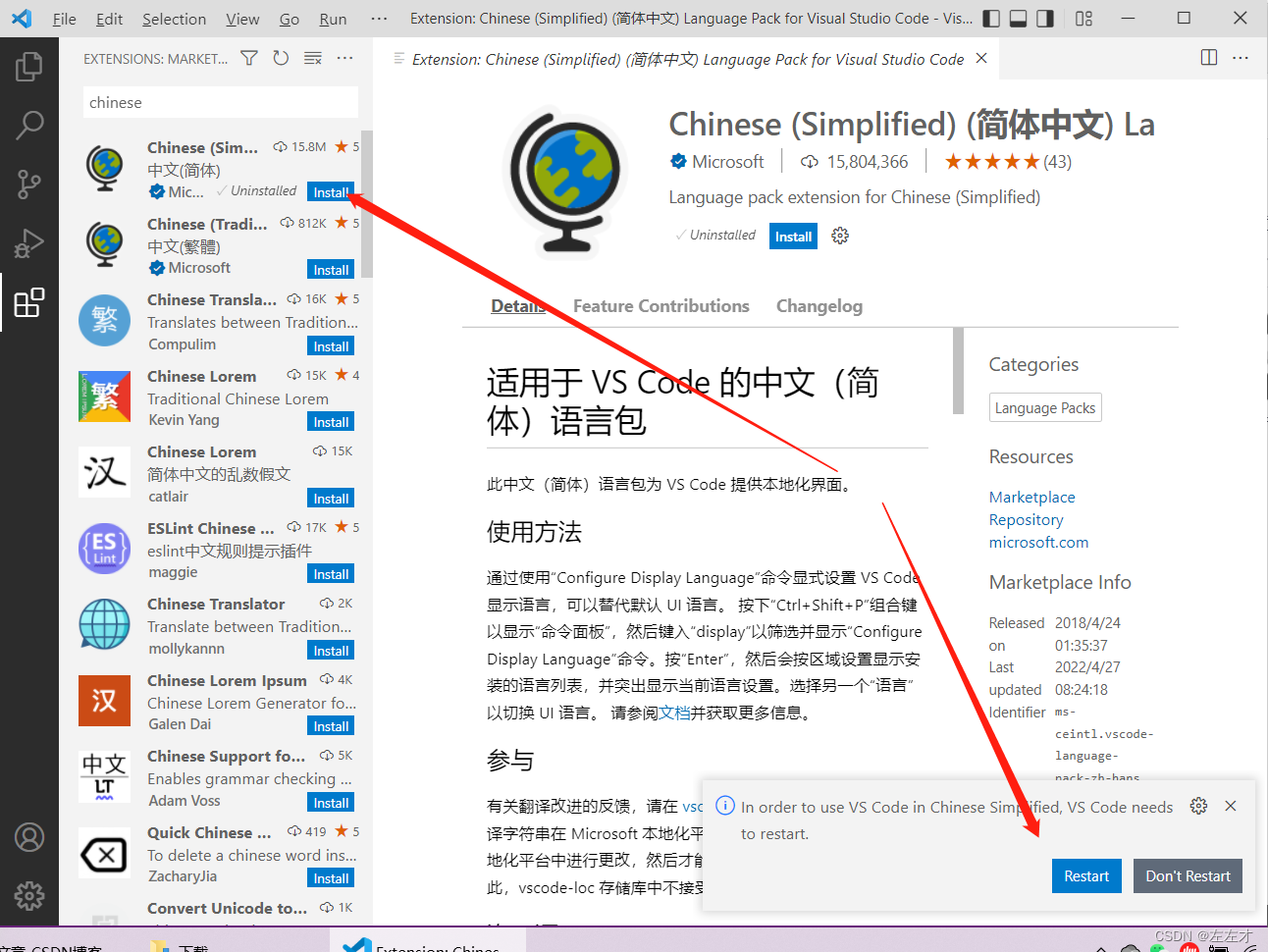Install Chinese Translation by Compulim

pyautogui.click(x=331, y=346)
